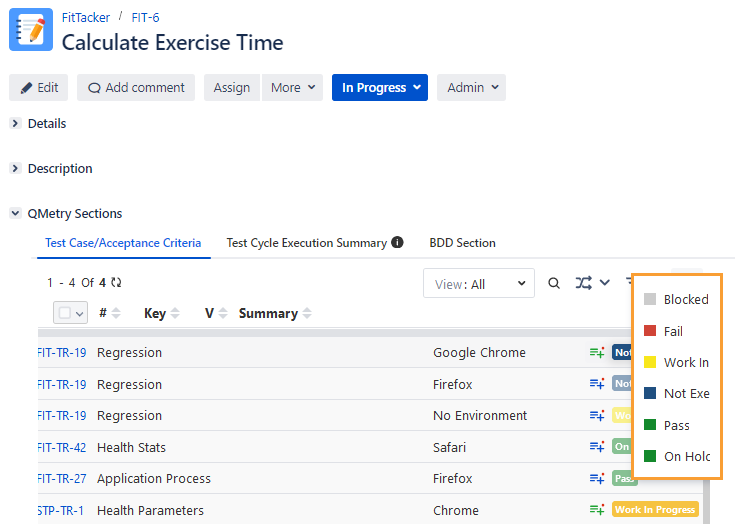
Task: Open Work In Progress status for Health Parameters
Action: pyautogui.click(x=655, y=509)
